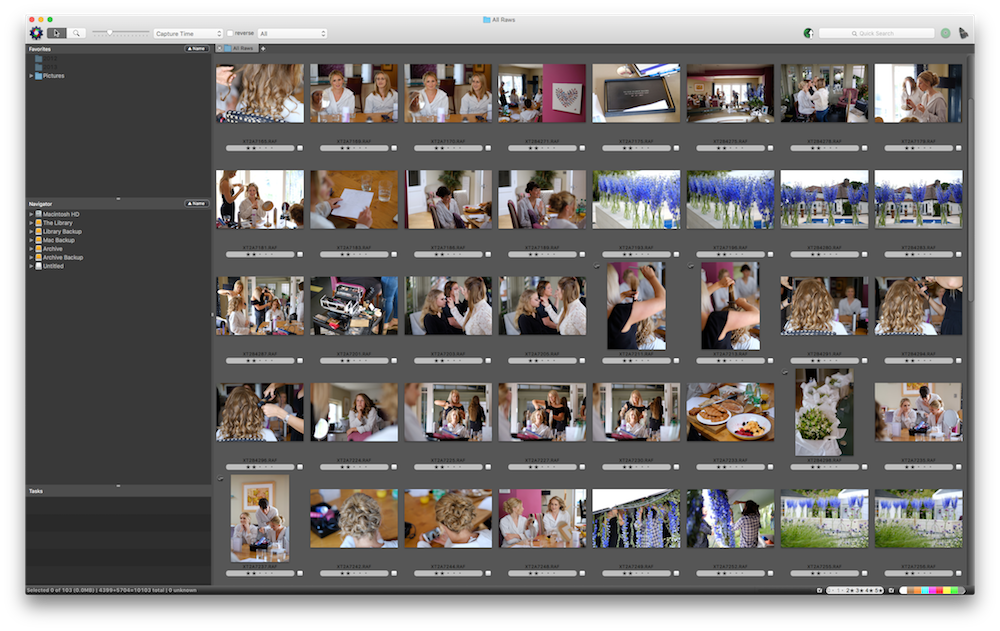Click the Name sort button in Favorites header
The image size is (1000, 631).
click(x=196, y=48)
